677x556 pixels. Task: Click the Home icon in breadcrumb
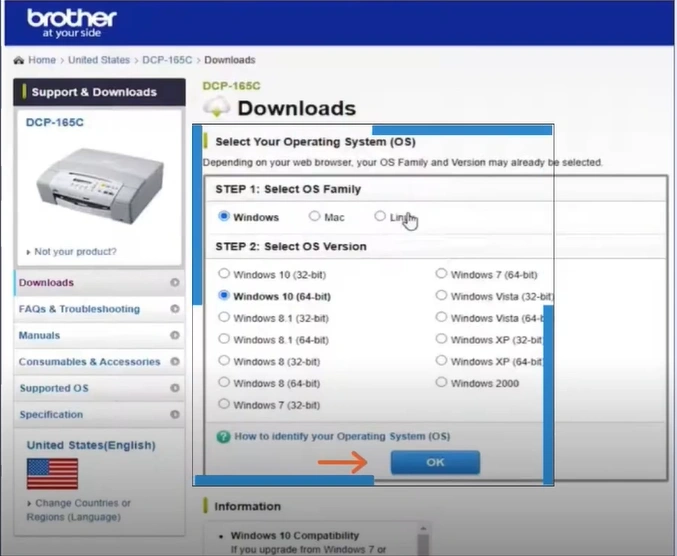(18, 60)
